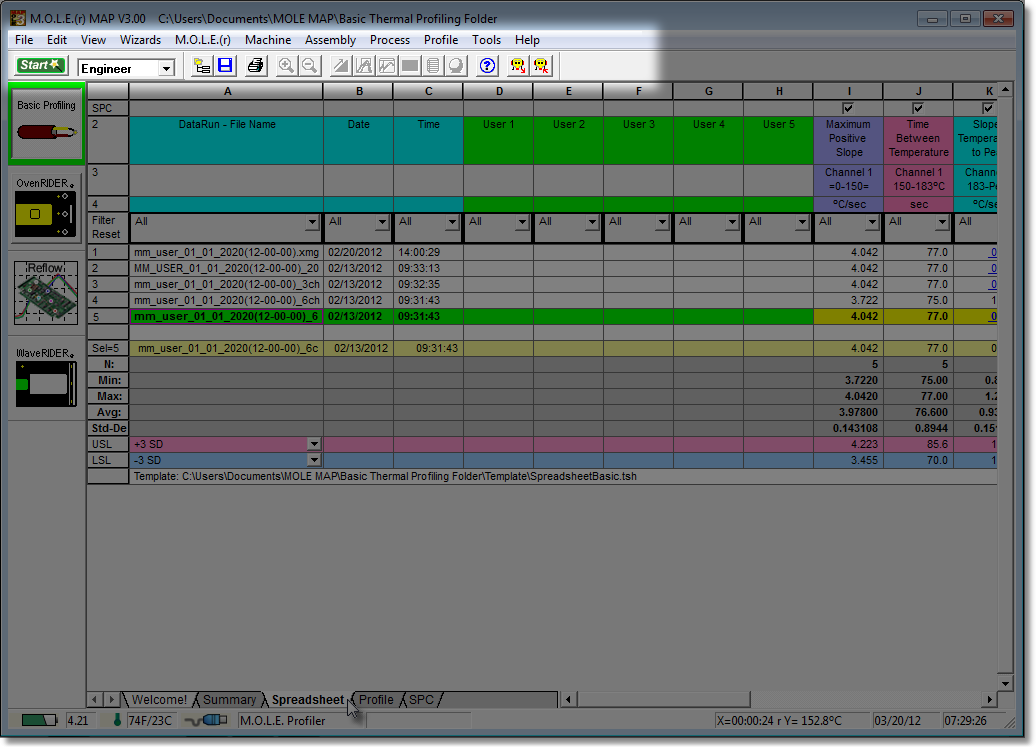Open Maximum Positive Slope filter dropdown
1036x749 pixels.
click(872, 223)
